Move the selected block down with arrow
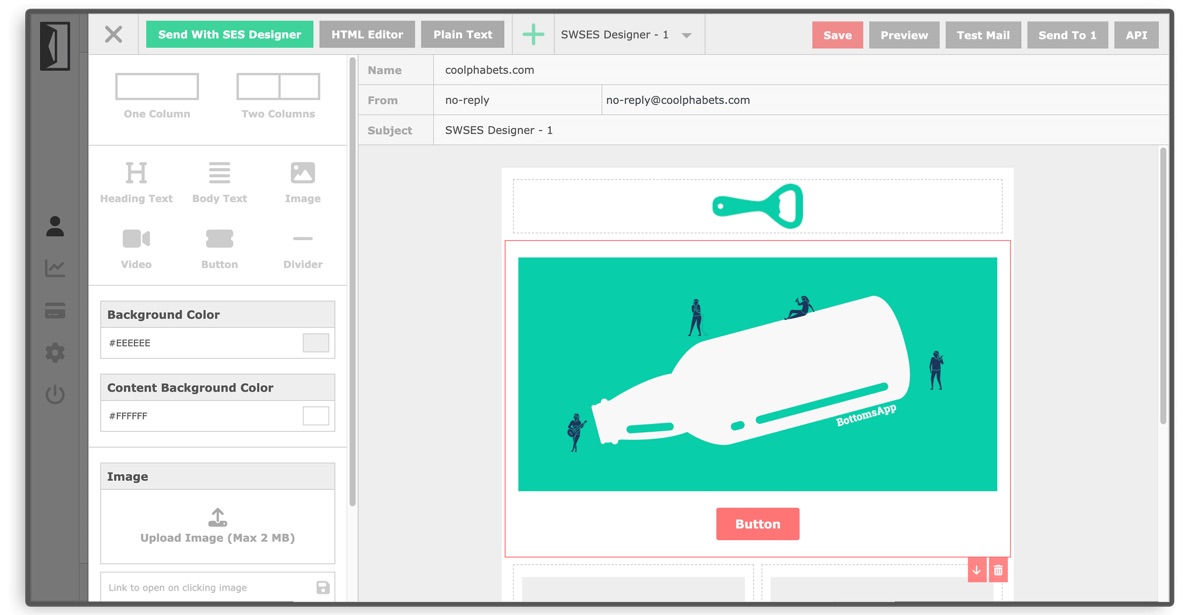The image size is (1200, 615). click(977, 570)
